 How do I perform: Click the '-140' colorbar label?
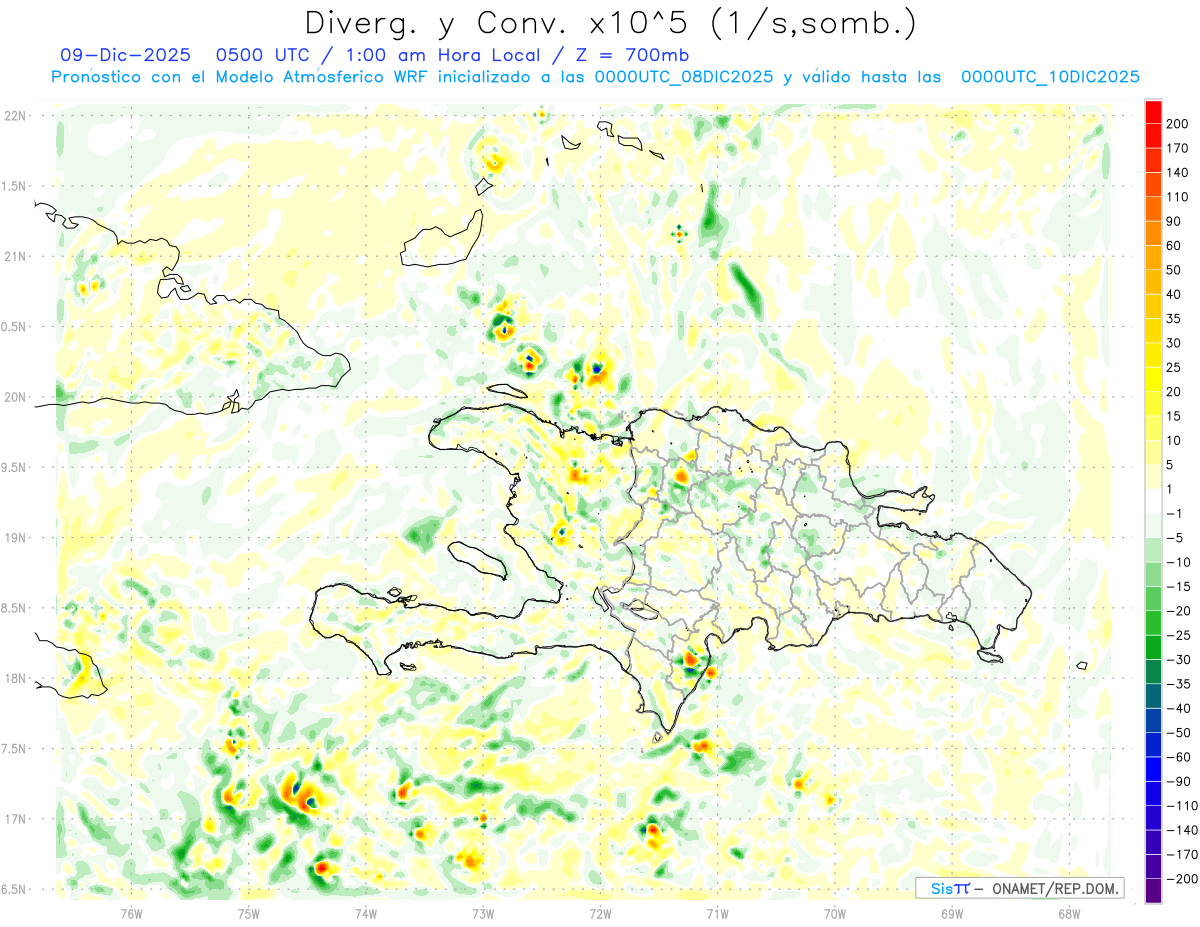coord(1180,830)
